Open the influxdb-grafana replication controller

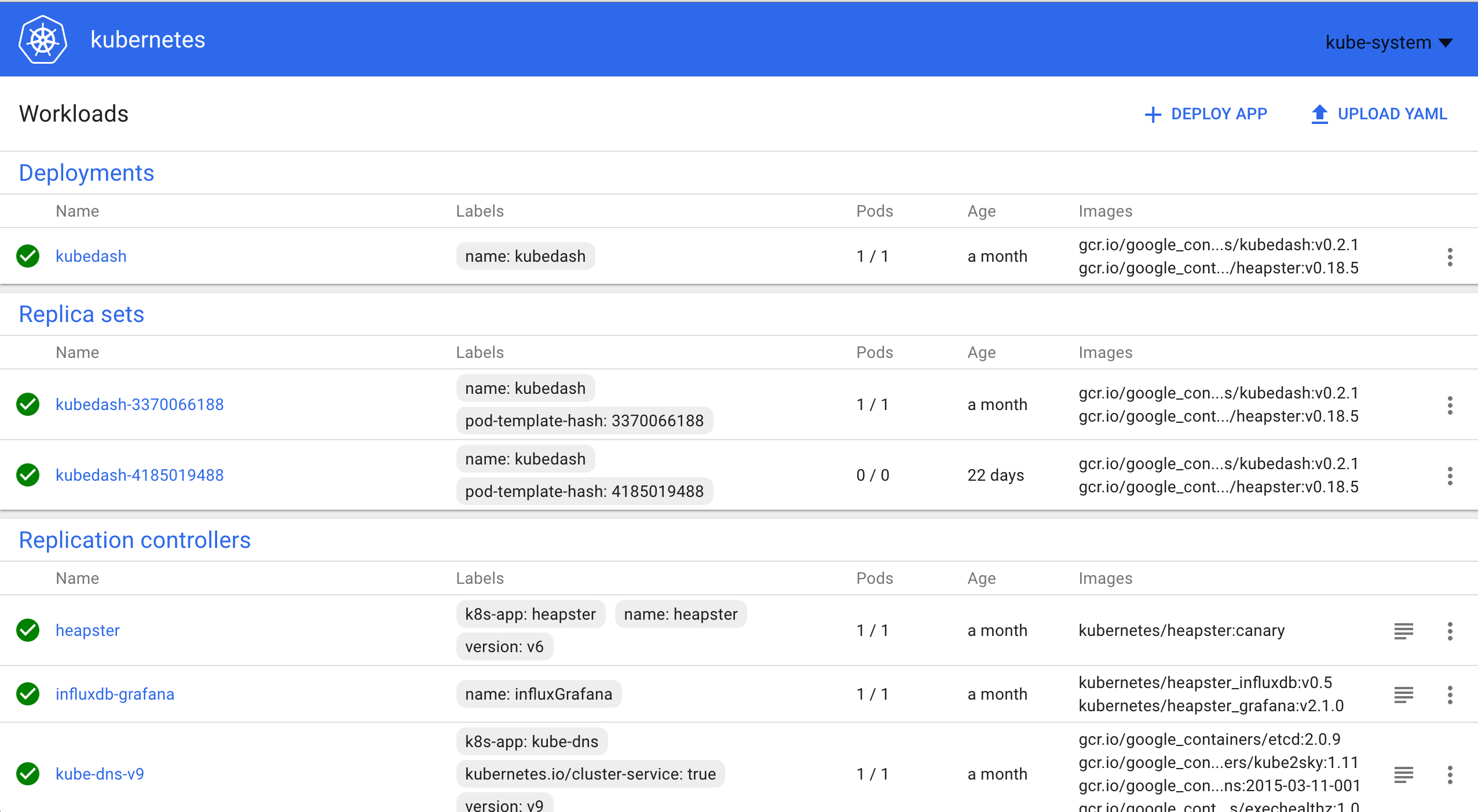pos(115,694)
